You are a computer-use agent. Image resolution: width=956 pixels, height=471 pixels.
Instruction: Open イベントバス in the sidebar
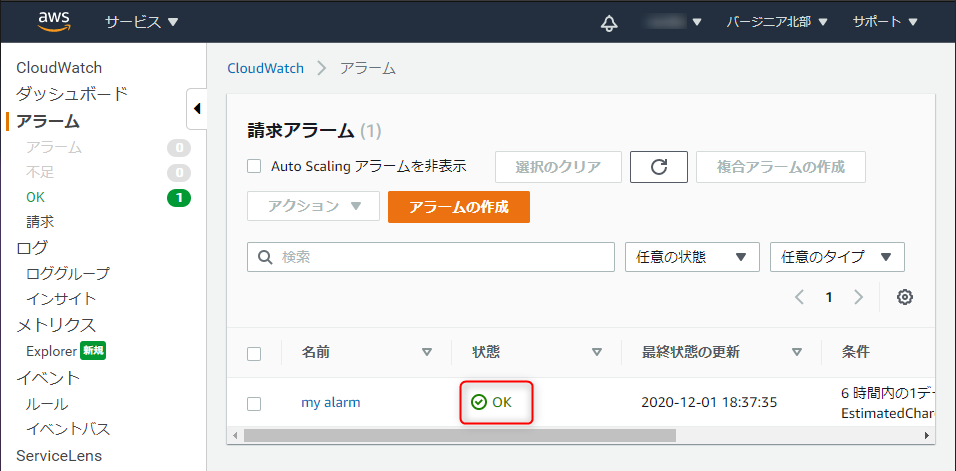68,430
